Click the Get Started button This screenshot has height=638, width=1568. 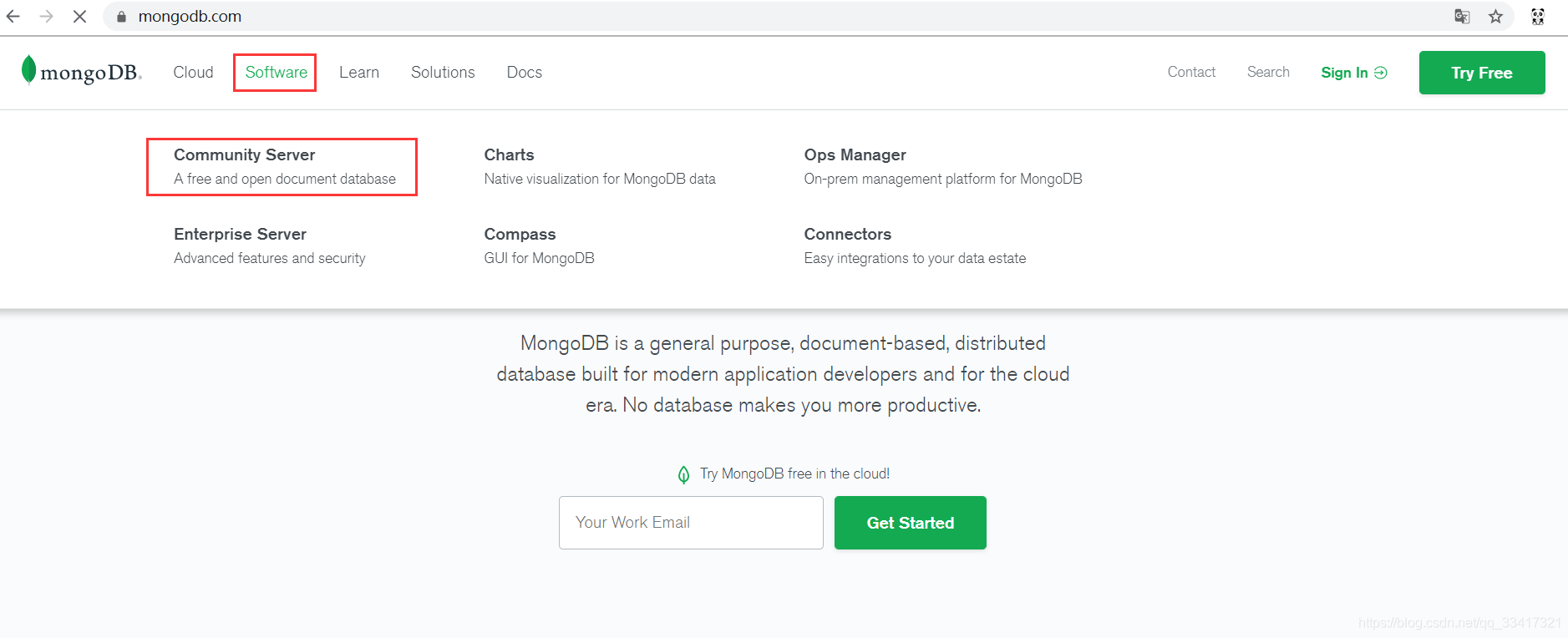pos(911,523)
